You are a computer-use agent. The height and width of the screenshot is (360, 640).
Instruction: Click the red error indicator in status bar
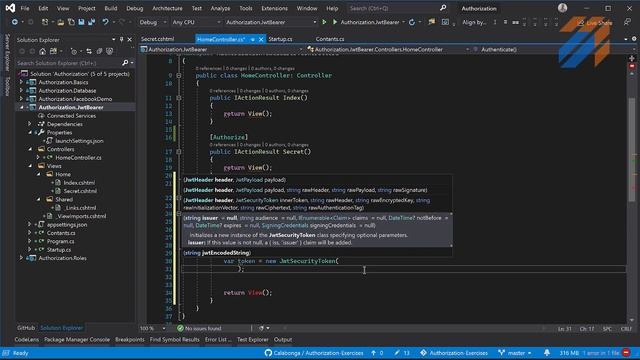626,353
